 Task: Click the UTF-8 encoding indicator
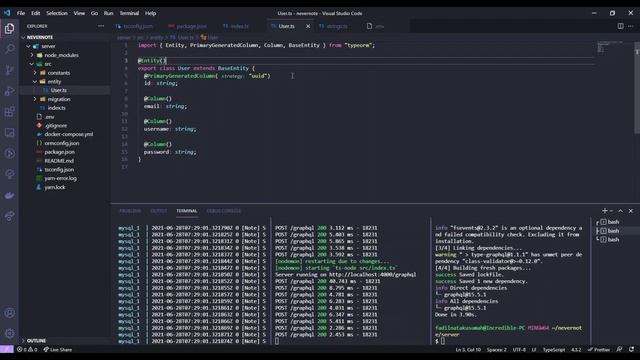(519, 349)
